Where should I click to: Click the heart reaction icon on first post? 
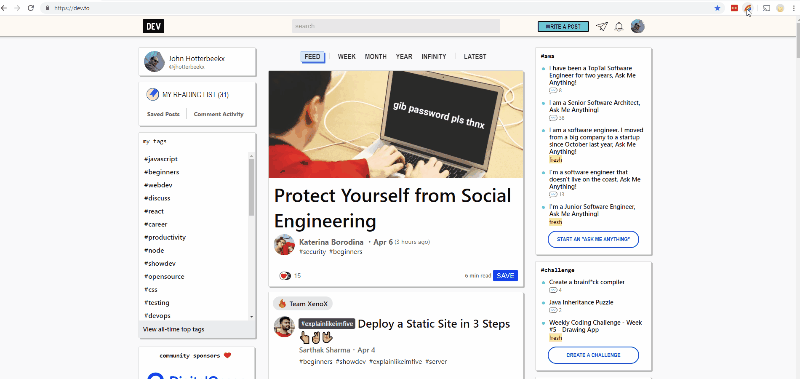pos(285,276)
